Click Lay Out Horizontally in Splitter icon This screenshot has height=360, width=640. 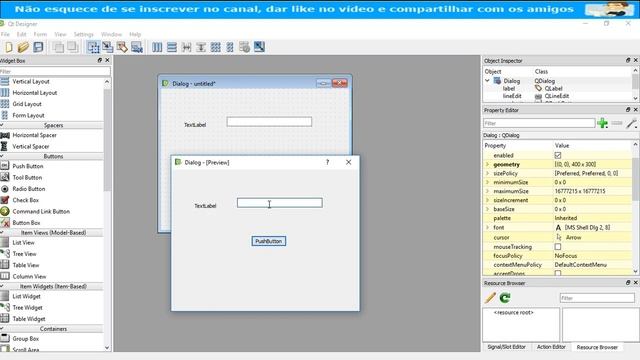tap(187, 47)
